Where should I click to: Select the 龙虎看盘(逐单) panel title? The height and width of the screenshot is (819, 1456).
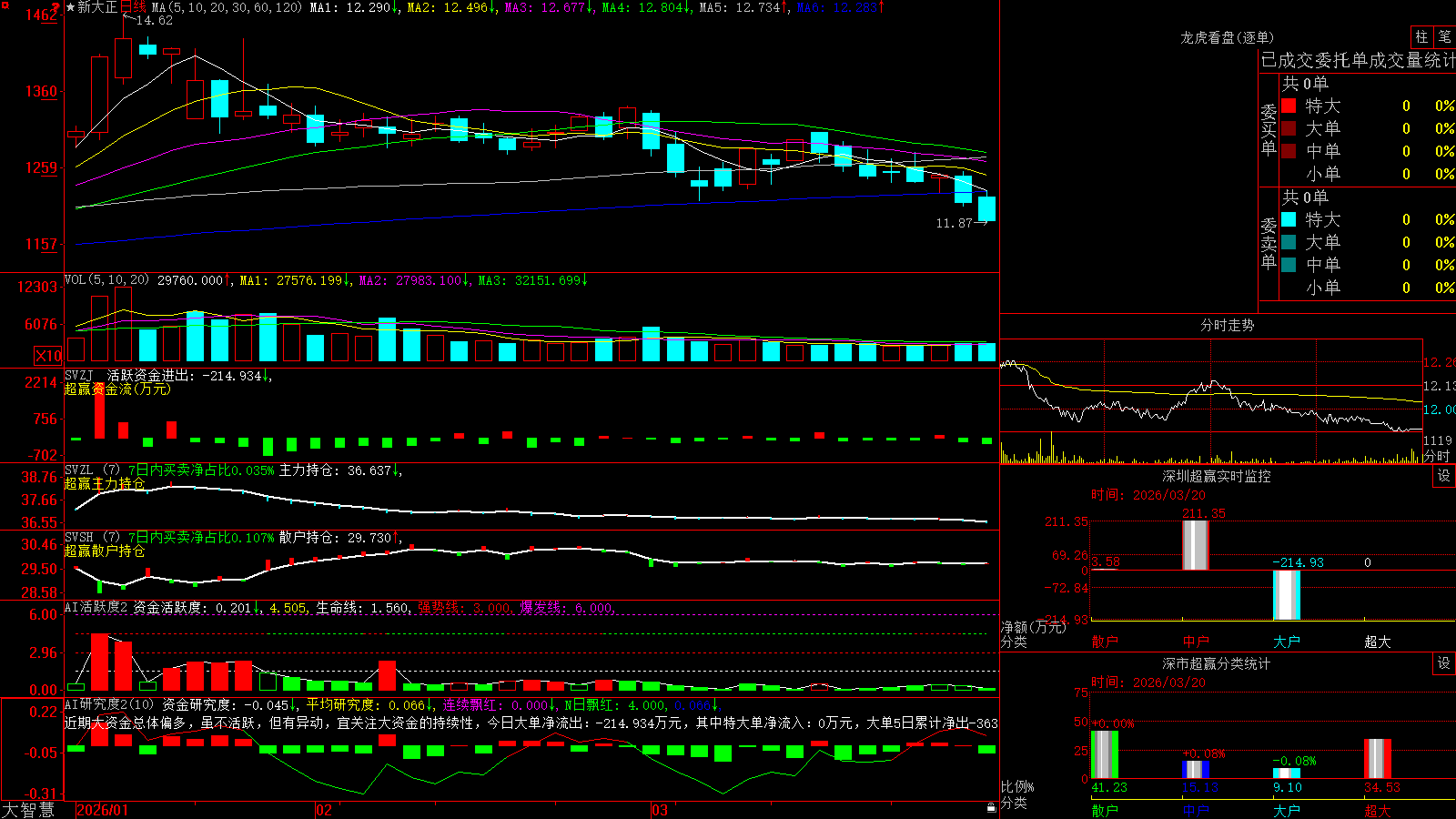[1227, 37]
